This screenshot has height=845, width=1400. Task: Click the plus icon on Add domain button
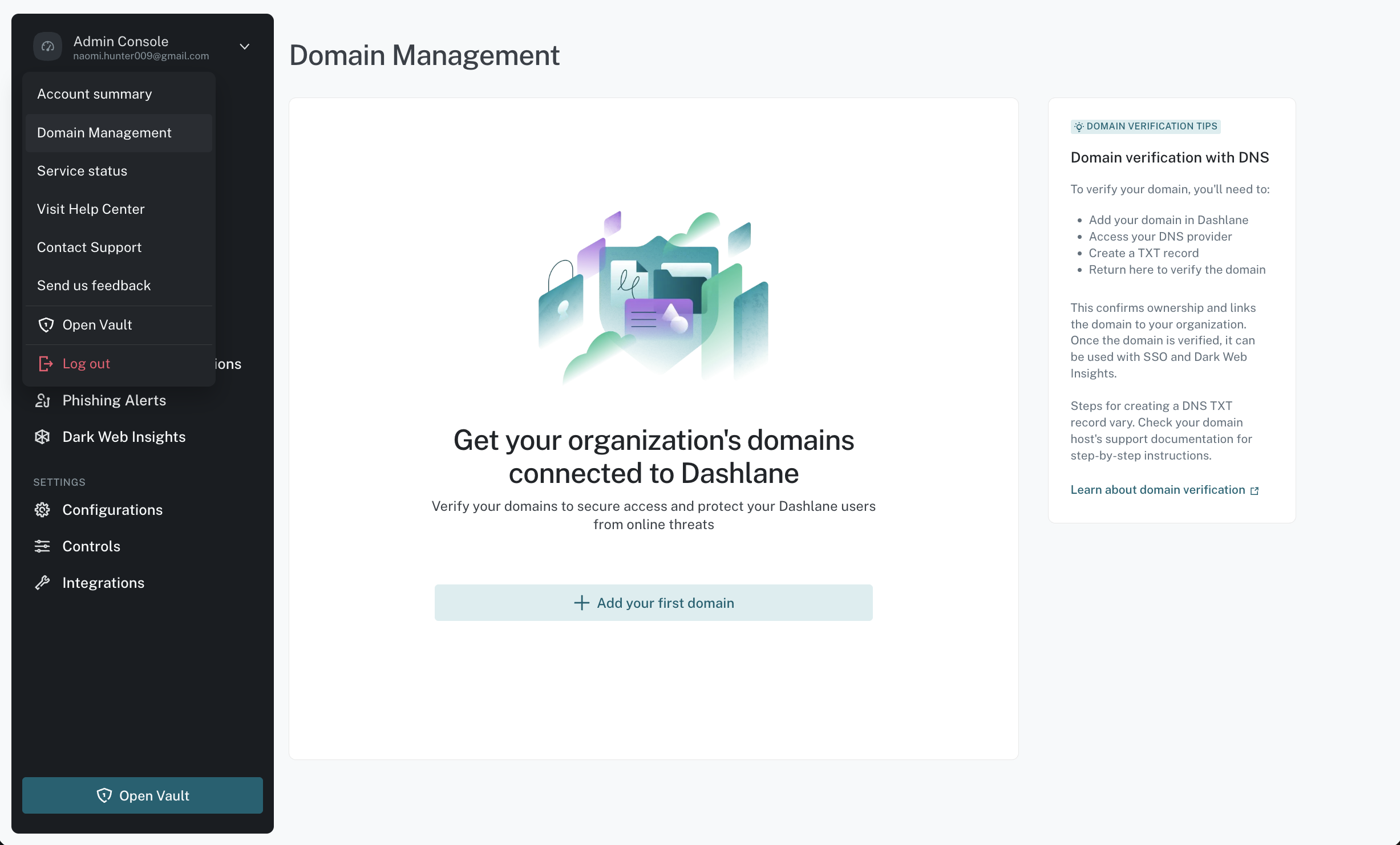point(581,603)
